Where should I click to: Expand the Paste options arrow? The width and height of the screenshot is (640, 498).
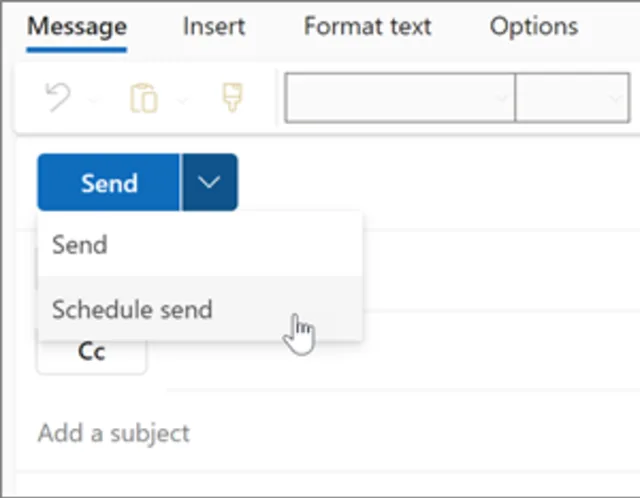[182, 100]
